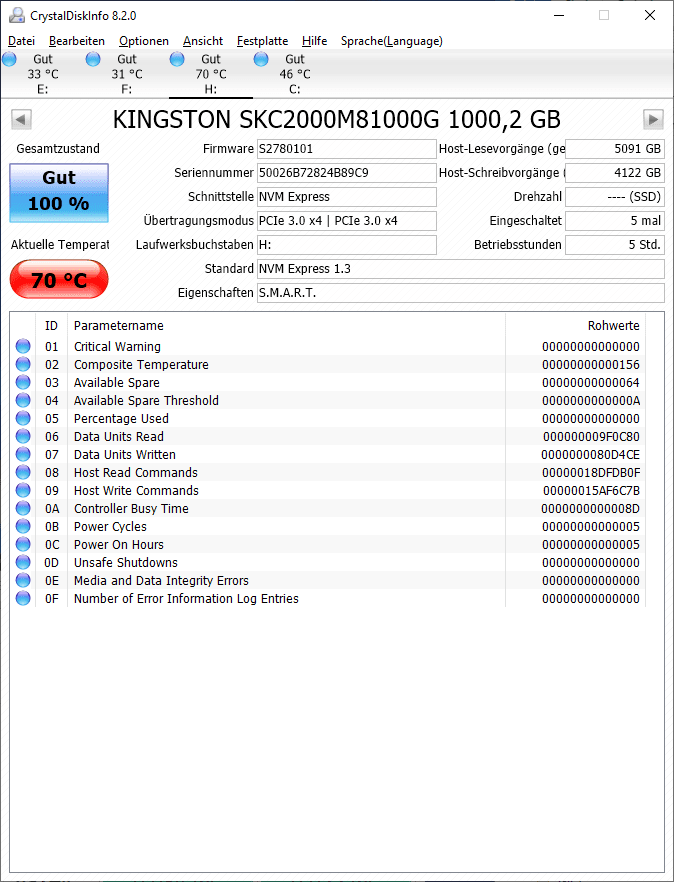Click status icon of Power On Hours row
This screenshot has height=882, width=674.
click(x=23, y=544)
